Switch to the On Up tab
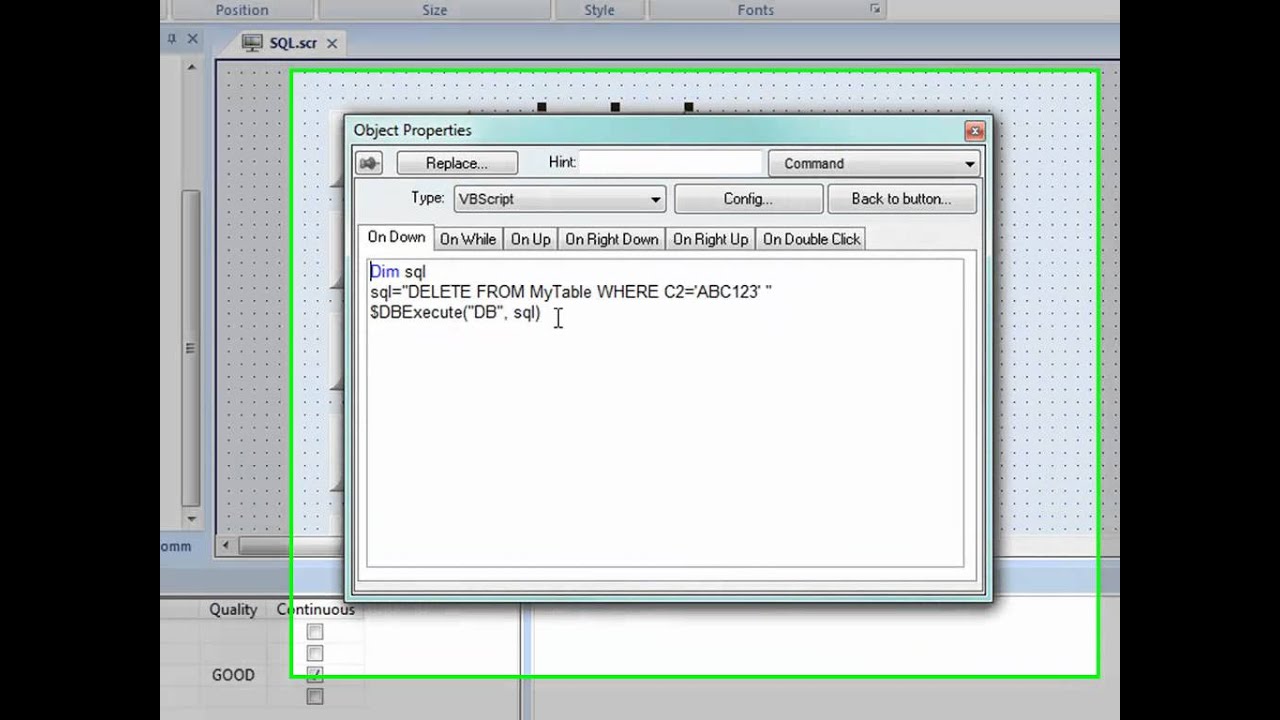Image resolution: width=1280 pixels, height=720 pixels. pos(530,239)
